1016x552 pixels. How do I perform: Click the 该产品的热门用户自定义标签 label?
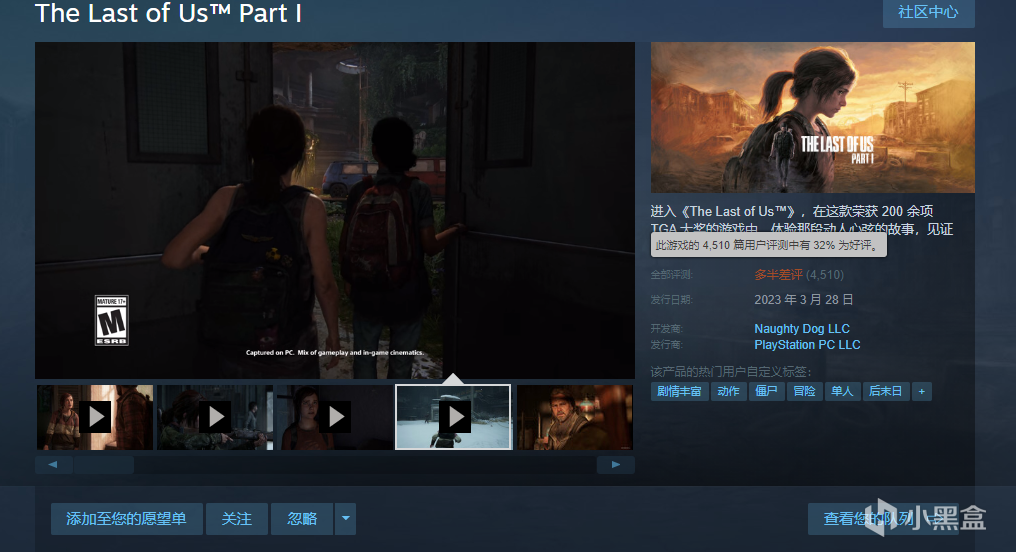[x=731, y=372]
